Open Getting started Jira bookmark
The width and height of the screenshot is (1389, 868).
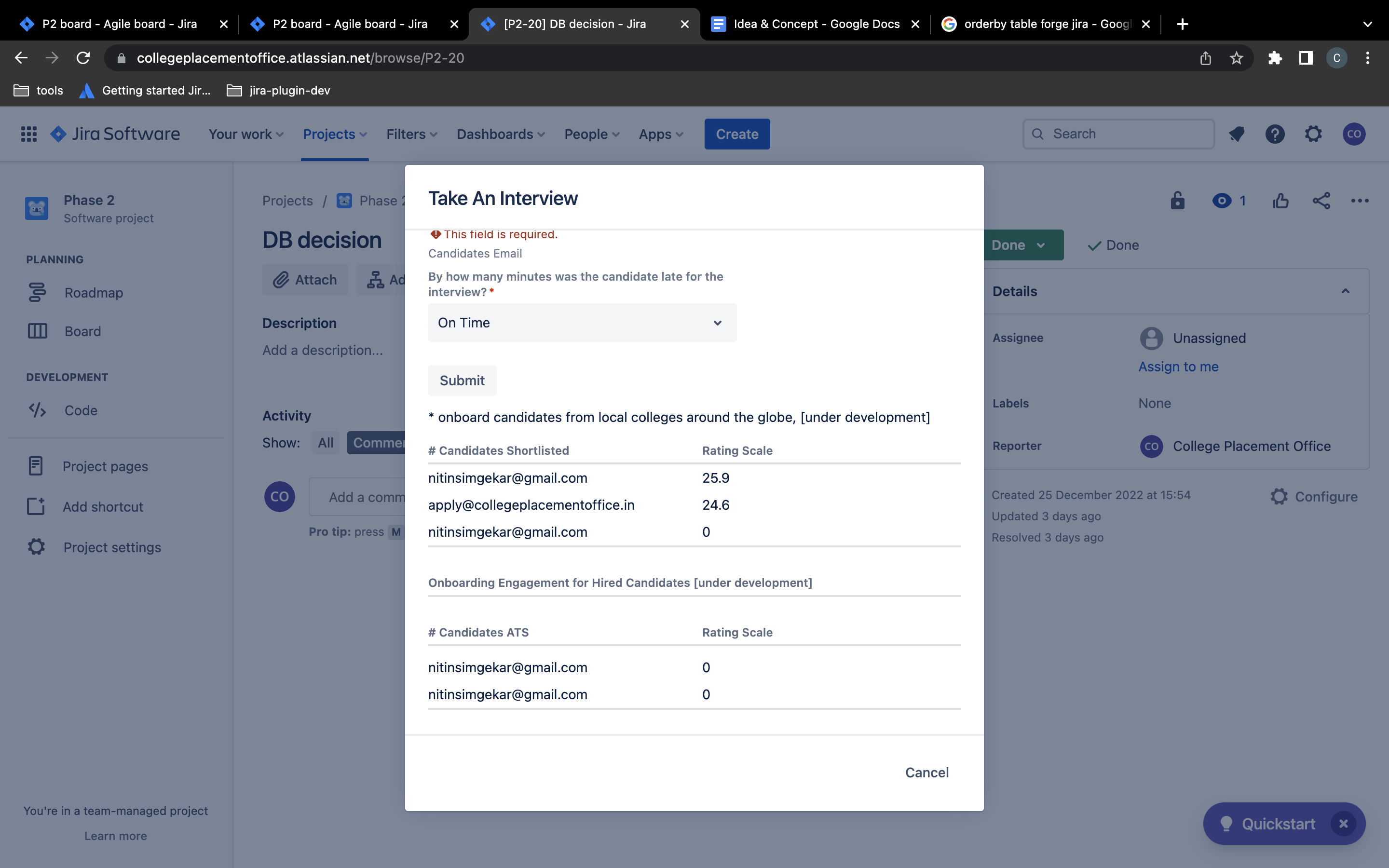pos(145,90)
